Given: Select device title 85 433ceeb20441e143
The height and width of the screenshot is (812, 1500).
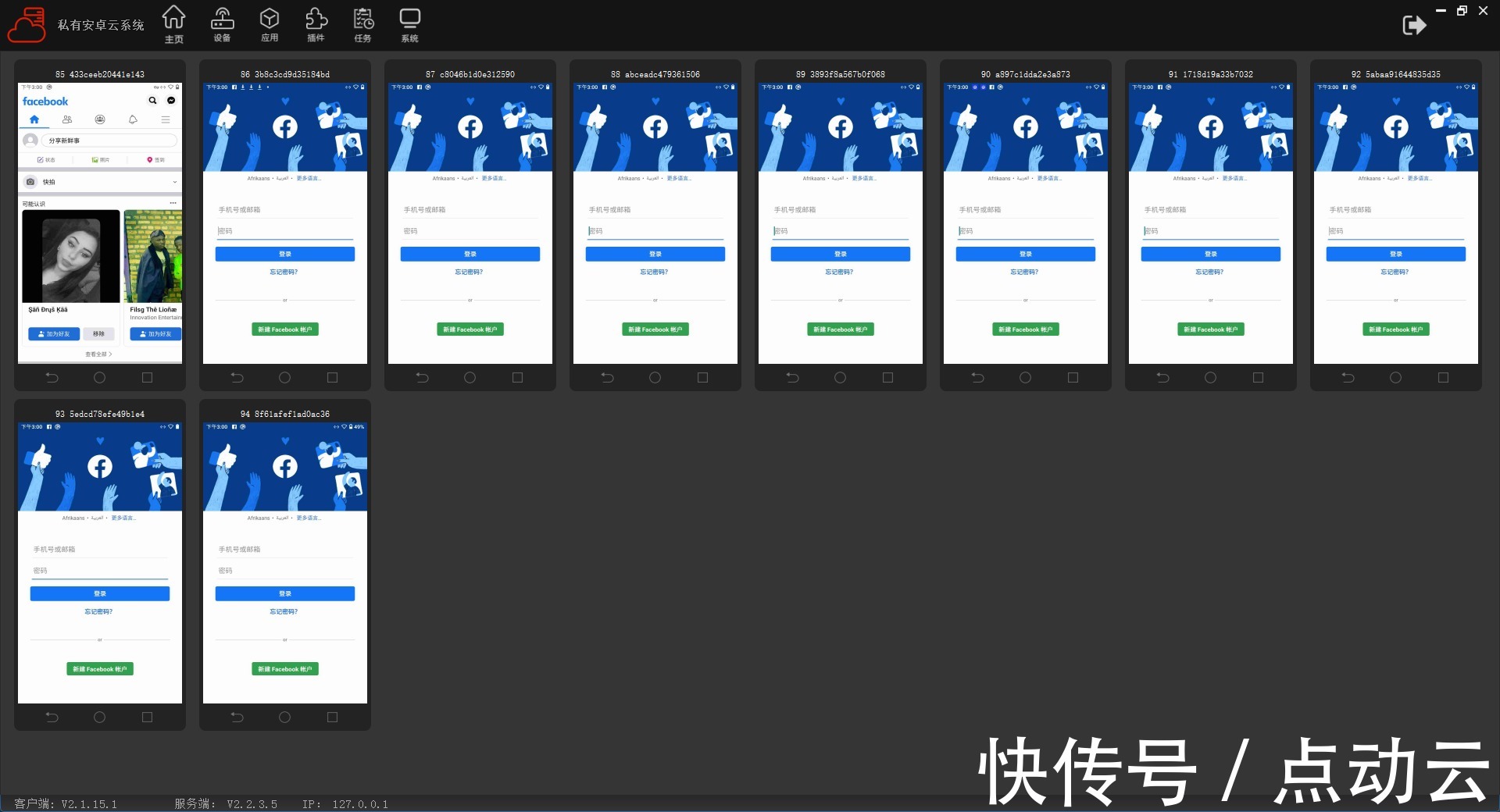Looking at the screenshot, I should coord(100,74).
